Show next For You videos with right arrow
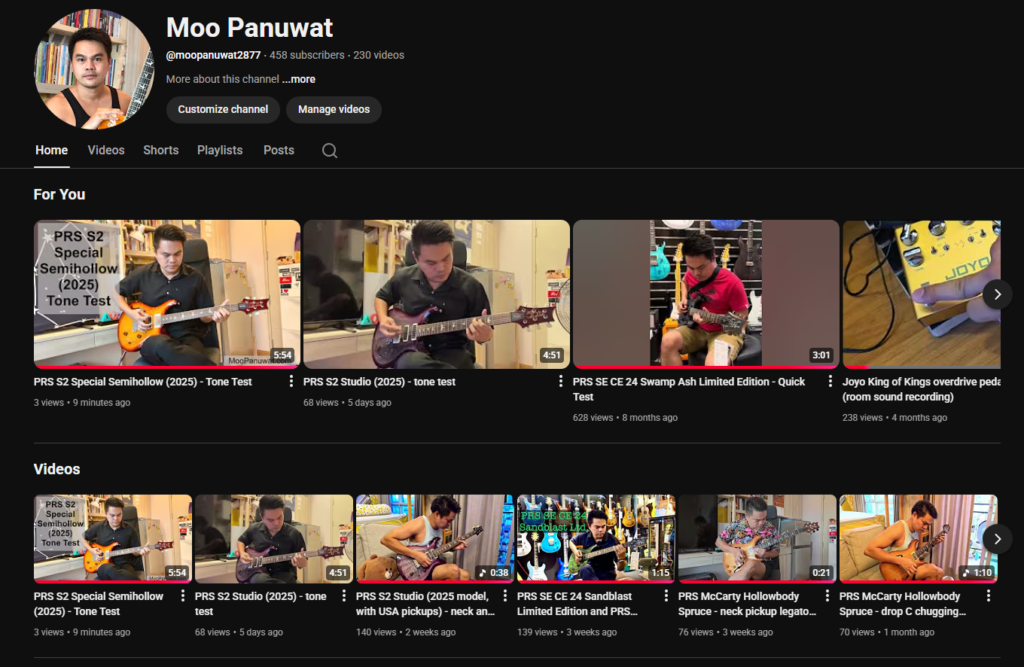Screen dimensions: 1024x667 [x=997, y=295]
